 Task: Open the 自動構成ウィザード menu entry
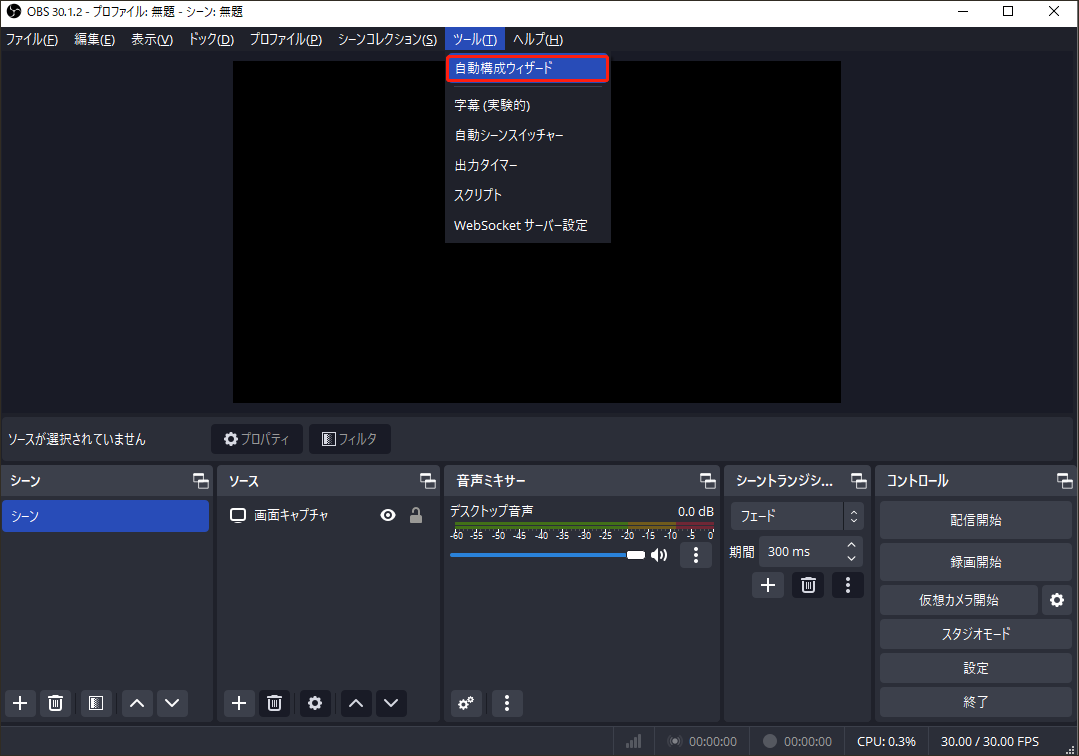(x=527, y=68)
